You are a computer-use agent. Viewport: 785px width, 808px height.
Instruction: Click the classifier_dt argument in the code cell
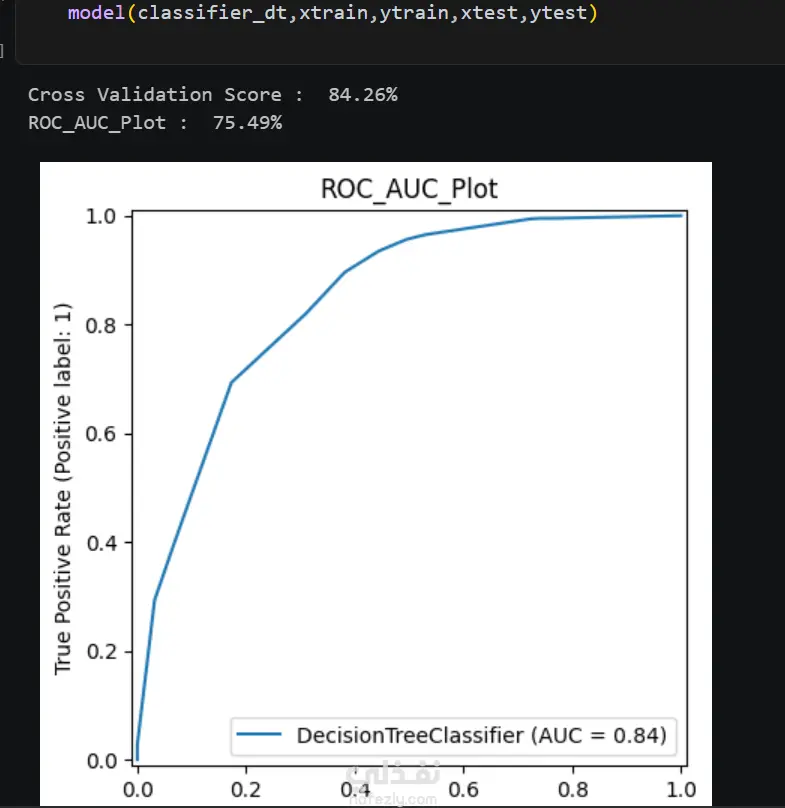(213, 13)
